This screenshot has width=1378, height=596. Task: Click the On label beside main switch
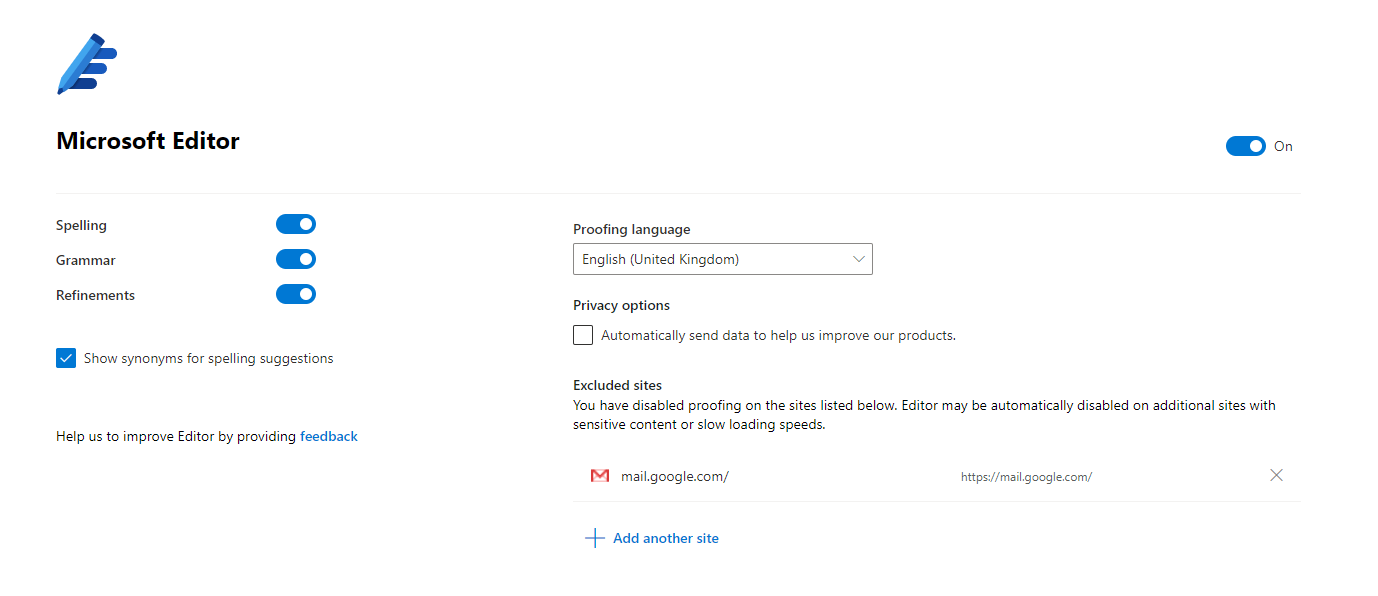click(1283, 146)
